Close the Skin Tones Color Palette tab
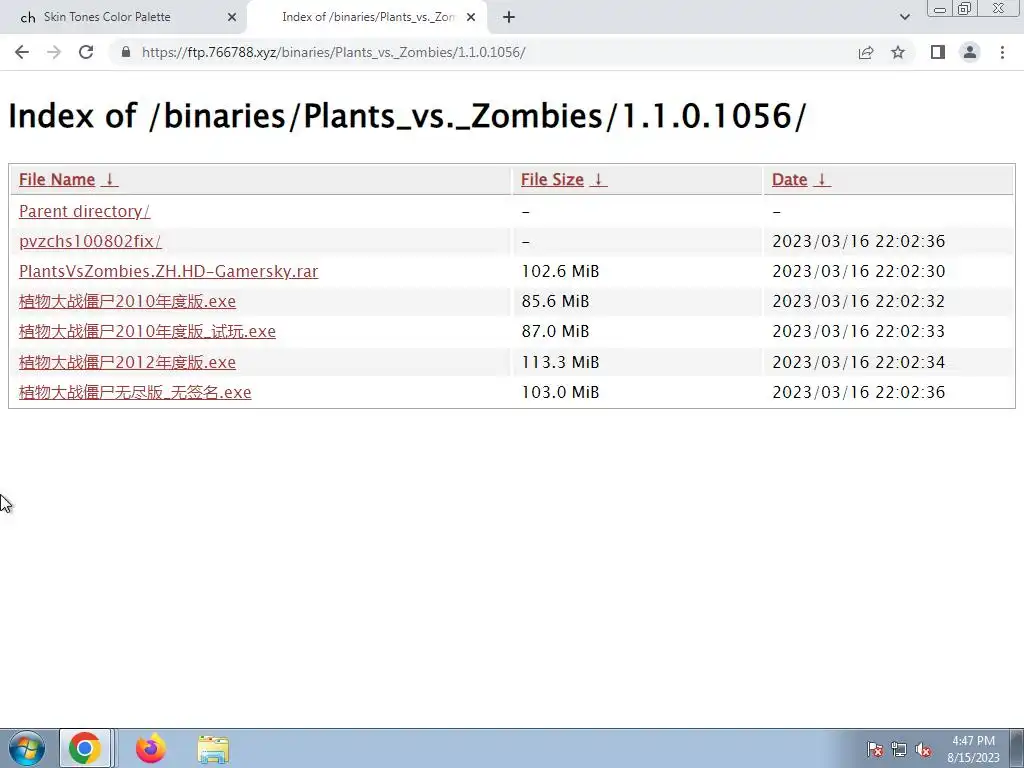This screenshot has width=1024, height=768. pos(232,18)
